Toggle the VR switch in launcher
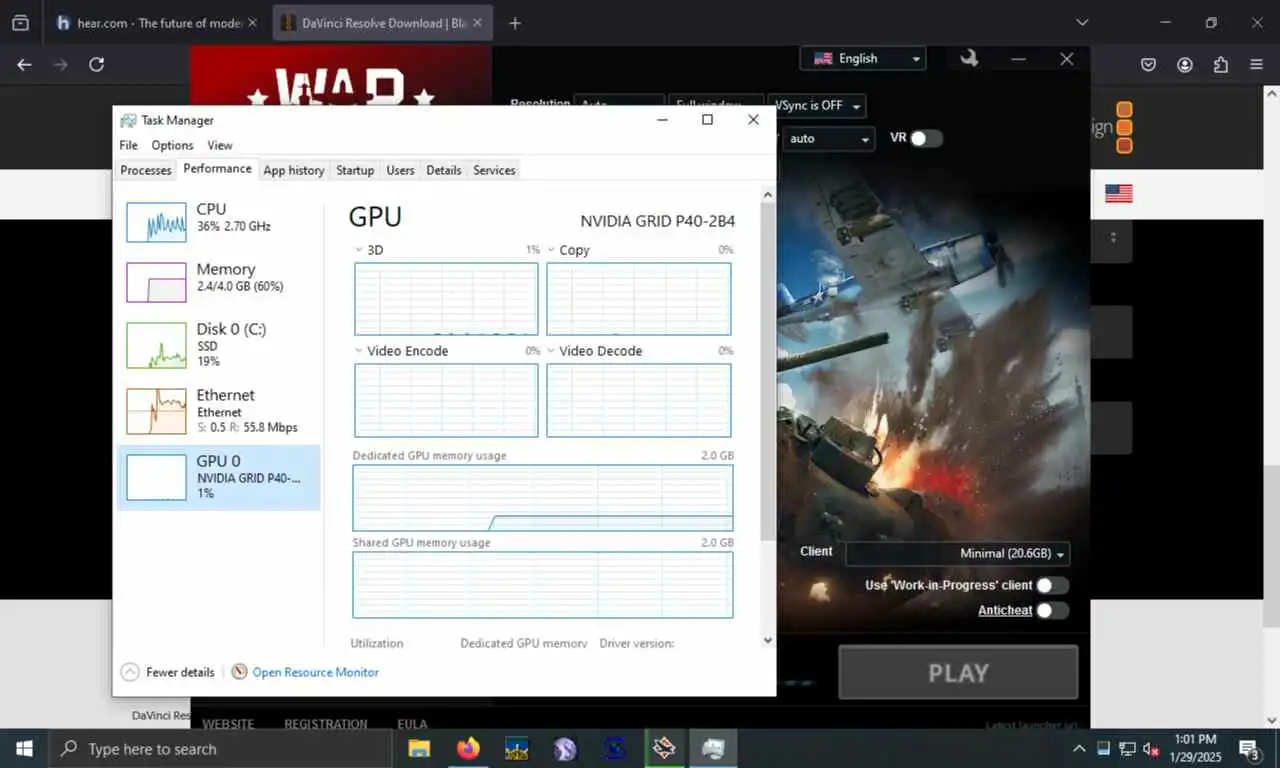Image resolution: width=1280 pixels, height=768 pixels. tap(926, 138)
